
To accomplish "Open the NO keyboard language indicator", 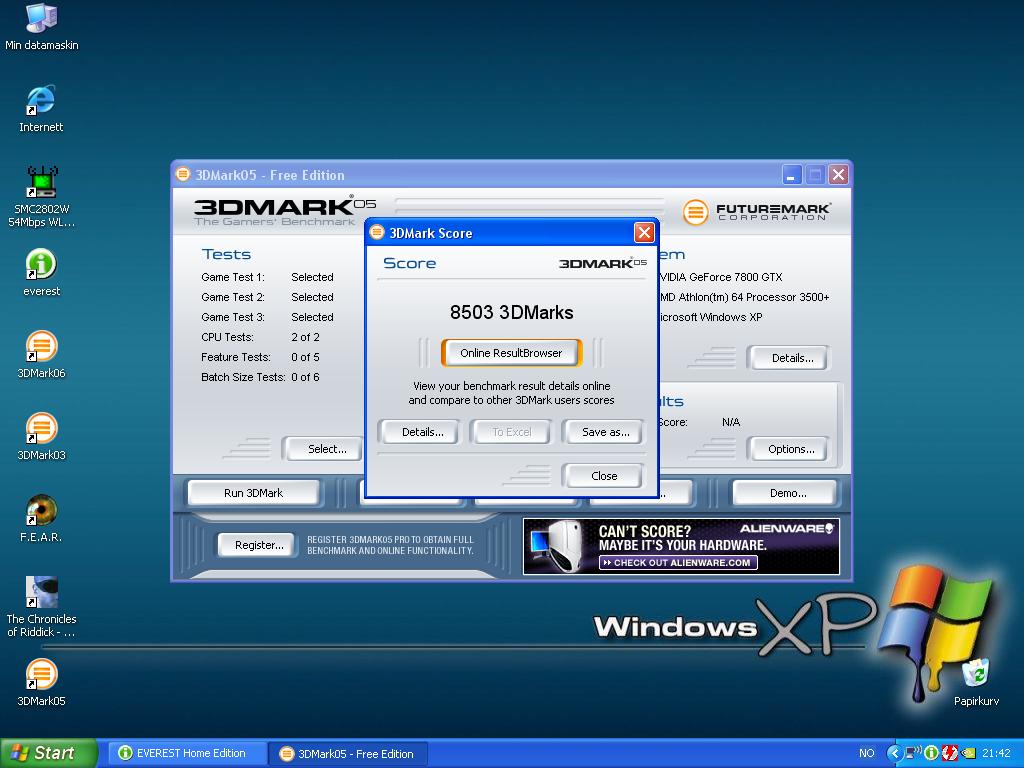I will [867, 753].
